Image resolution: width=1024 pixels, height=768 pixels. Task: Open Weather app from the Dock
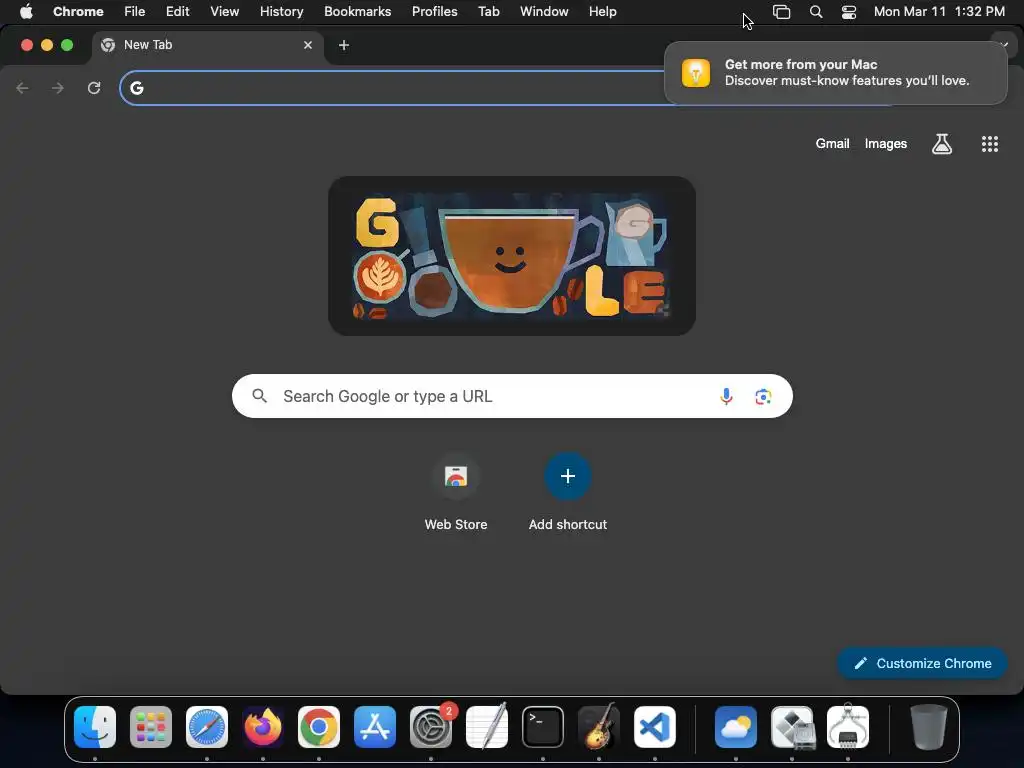pos(736,726)
